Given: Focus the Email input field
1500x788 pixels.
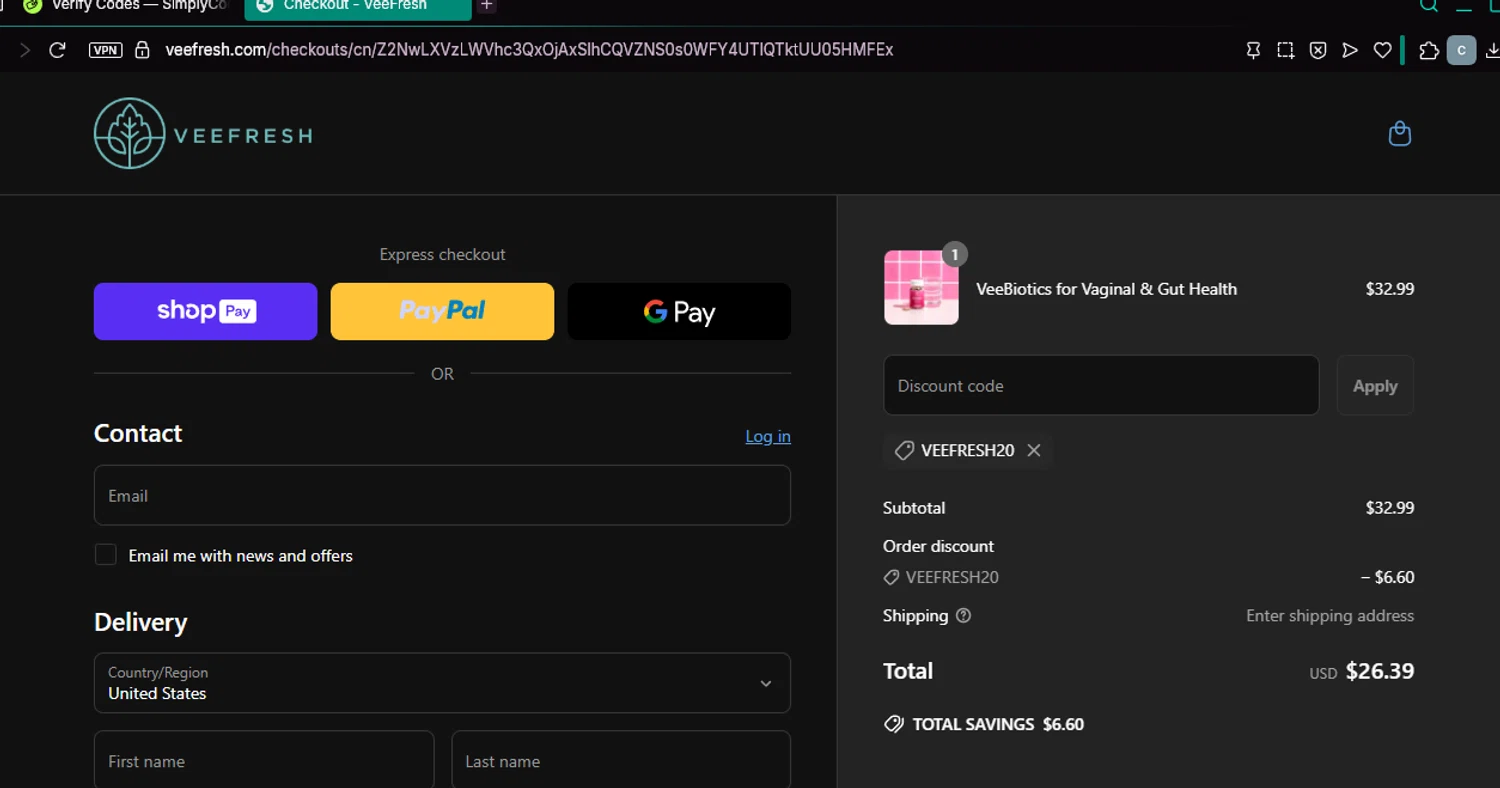Looking at the screenshot, I should tap(442, 495).
